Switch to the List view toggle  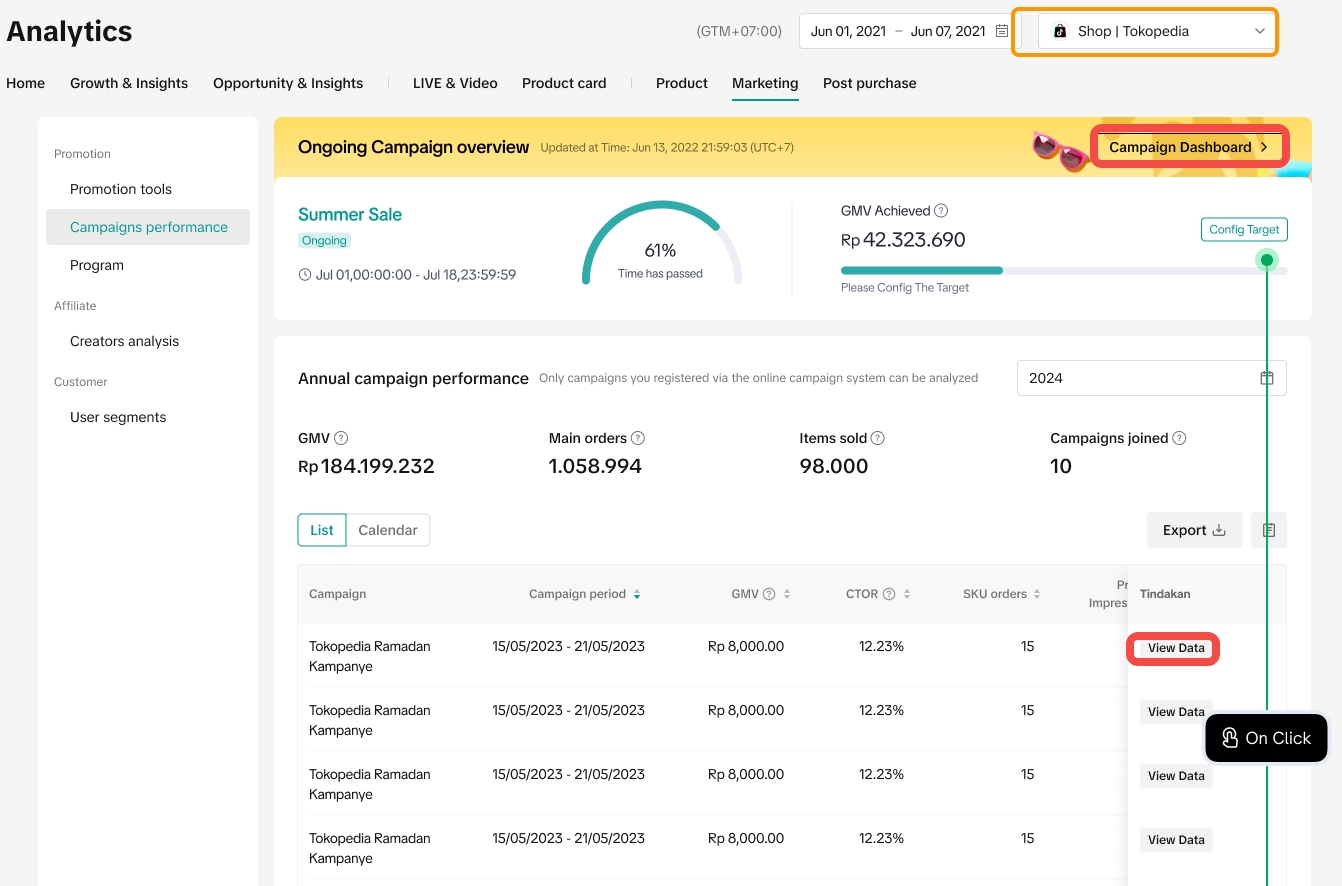point(322,530)
